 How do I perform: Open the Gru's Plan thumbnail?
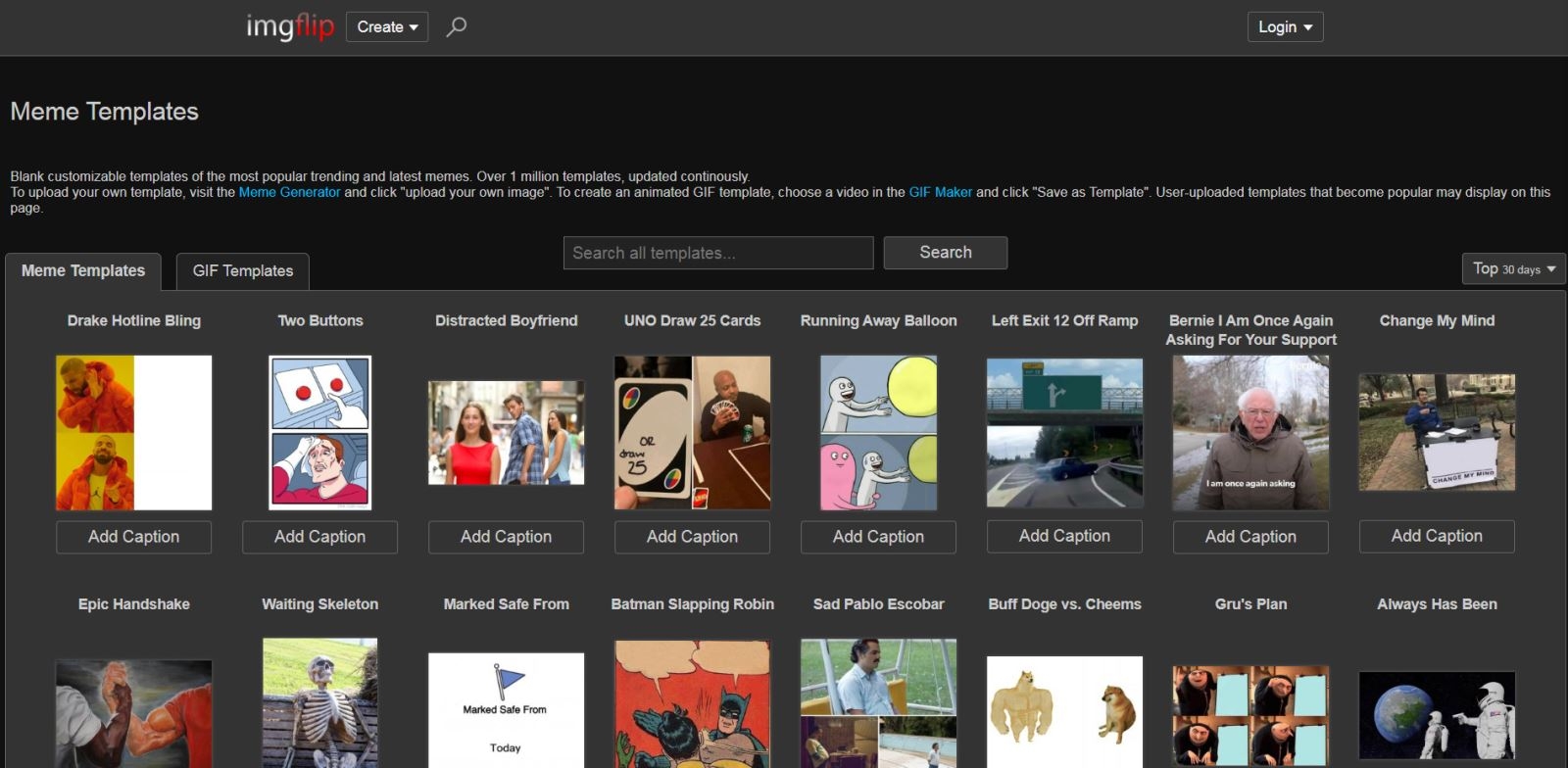1251,716
